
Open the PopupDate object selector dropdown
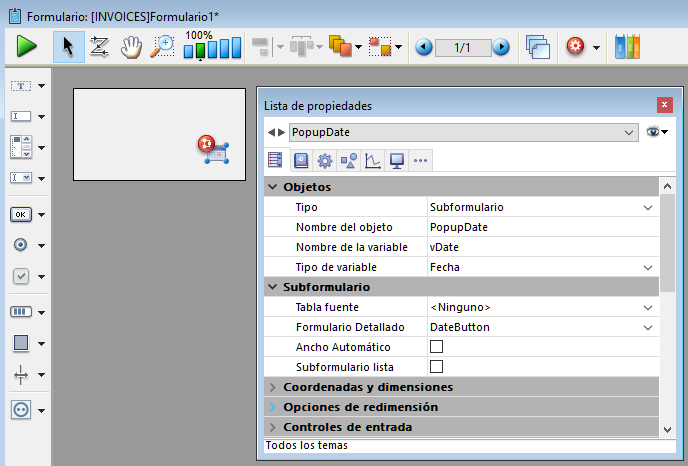pyautogui.click(x=629, y=132)
